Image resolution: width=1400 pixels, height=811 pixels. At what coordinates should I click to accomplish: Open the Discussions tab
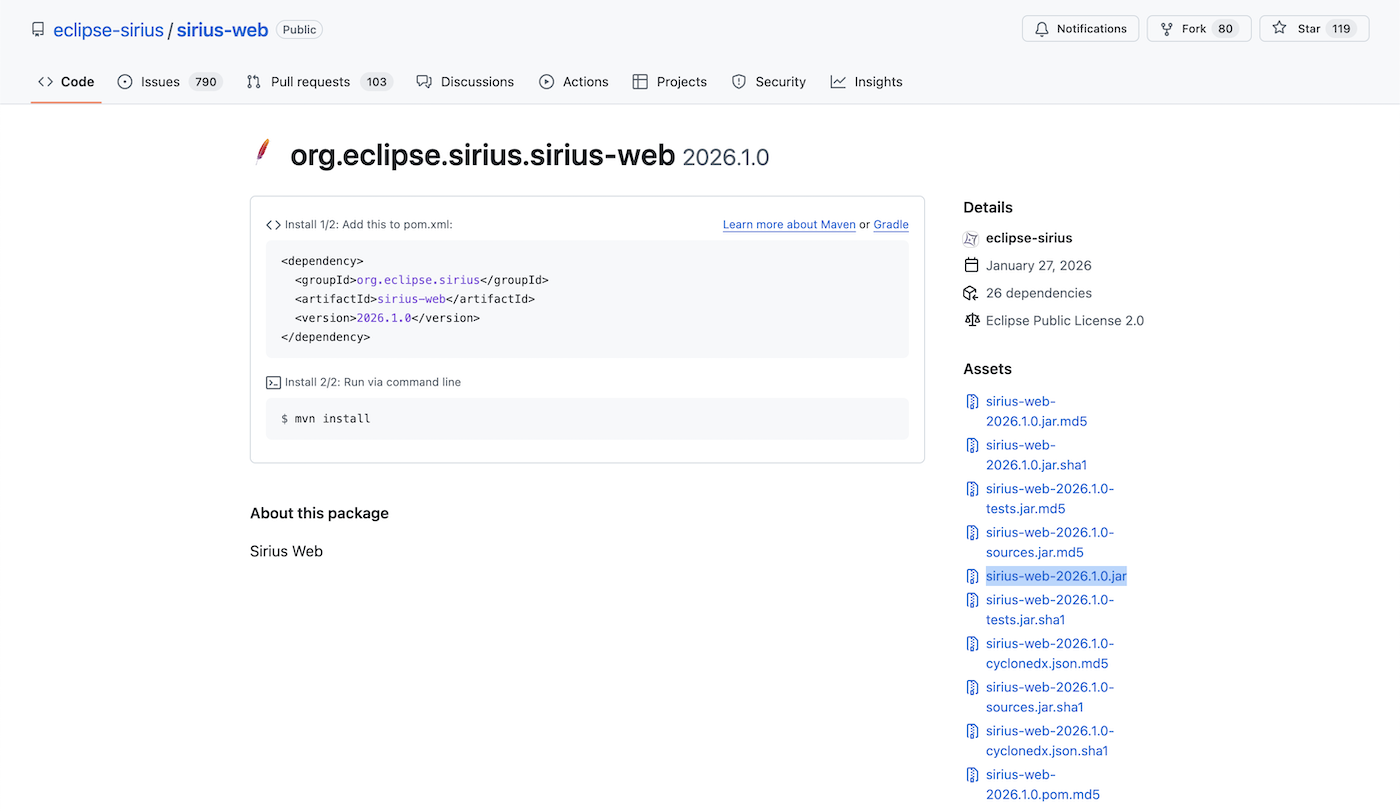pyautogui.click(x=465, y=82)
